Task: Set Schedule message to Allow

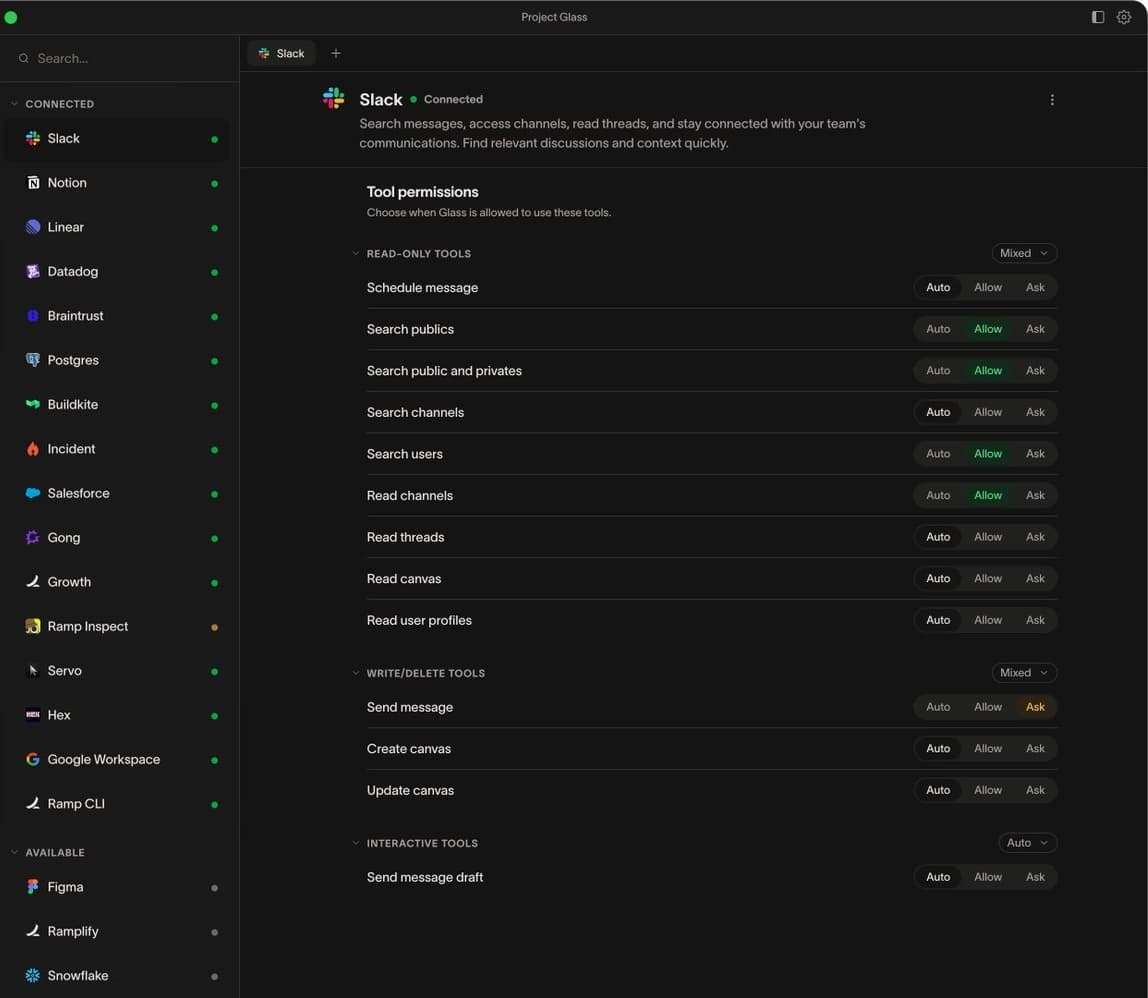Action: pos(988,288)
